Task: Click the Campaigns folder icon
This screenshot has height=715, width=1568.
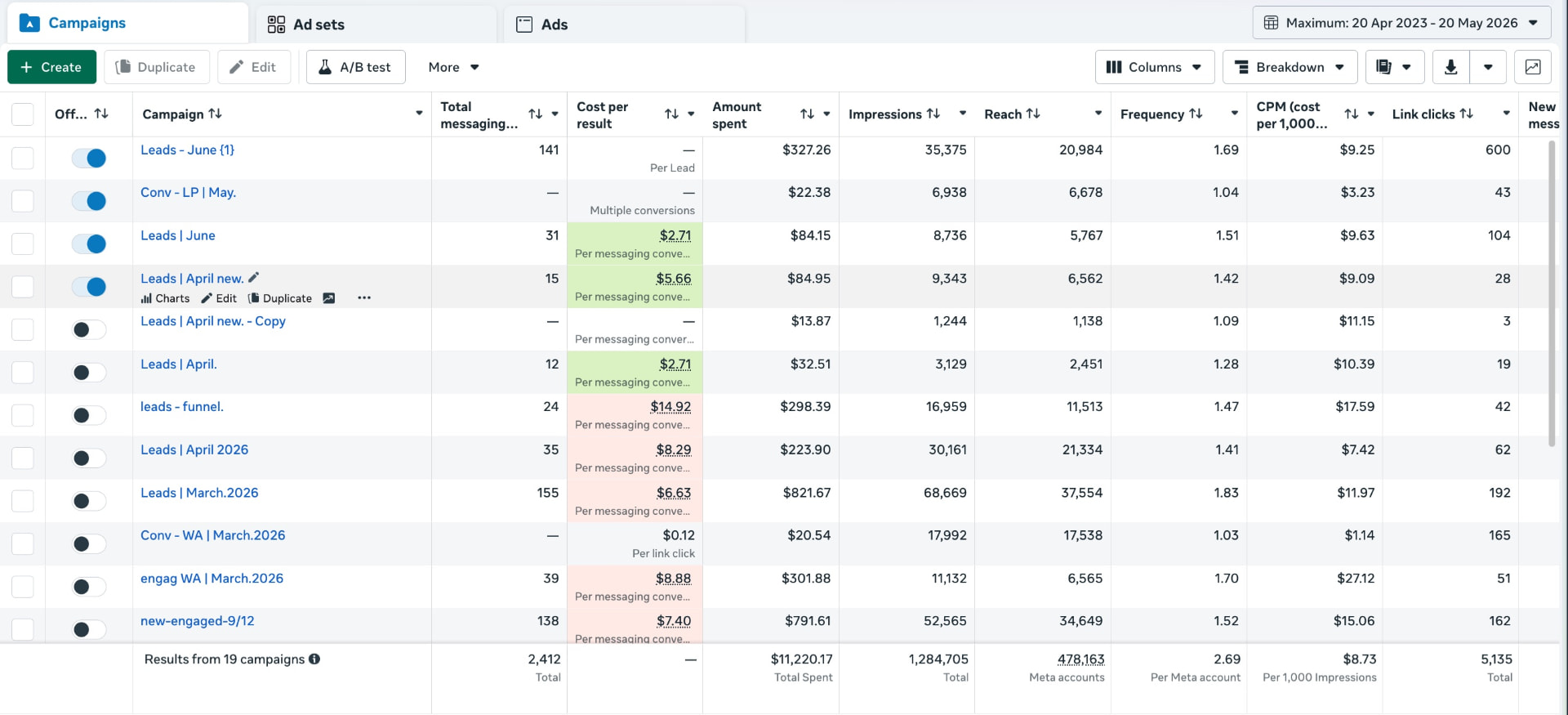Action: tap(29, 23)
